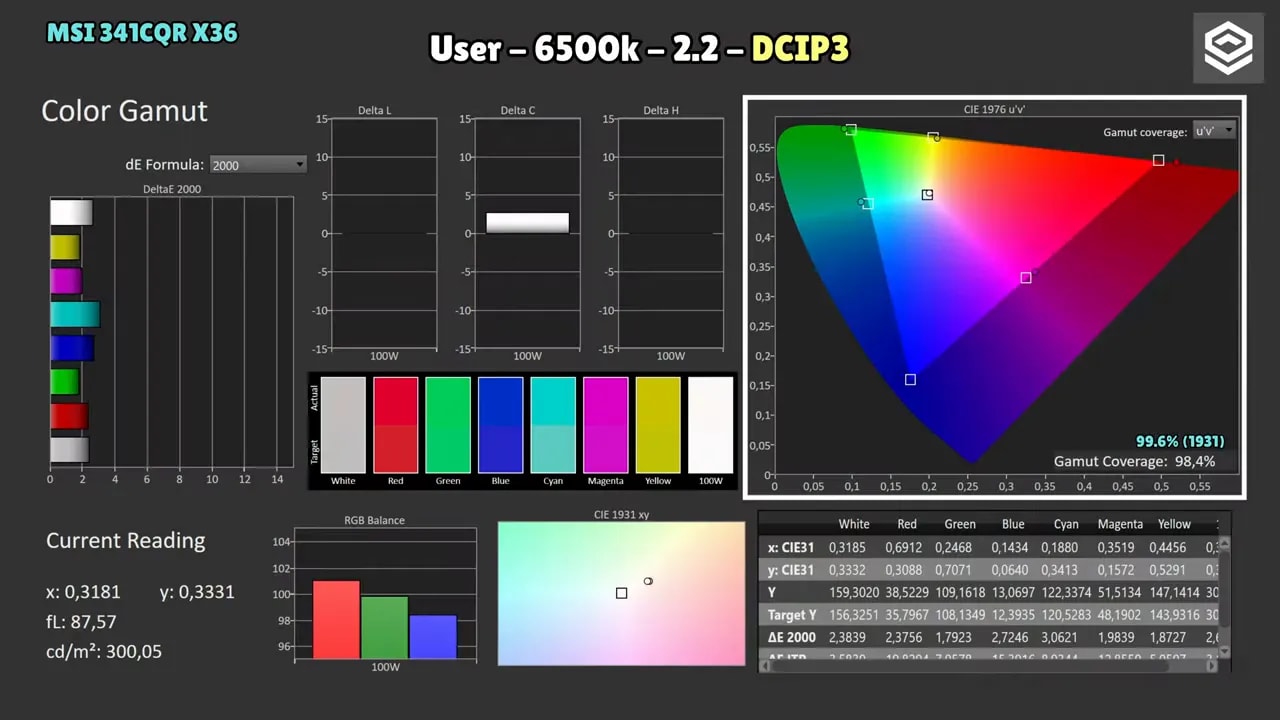Select the Cyan color swatch

coord(553,424)
